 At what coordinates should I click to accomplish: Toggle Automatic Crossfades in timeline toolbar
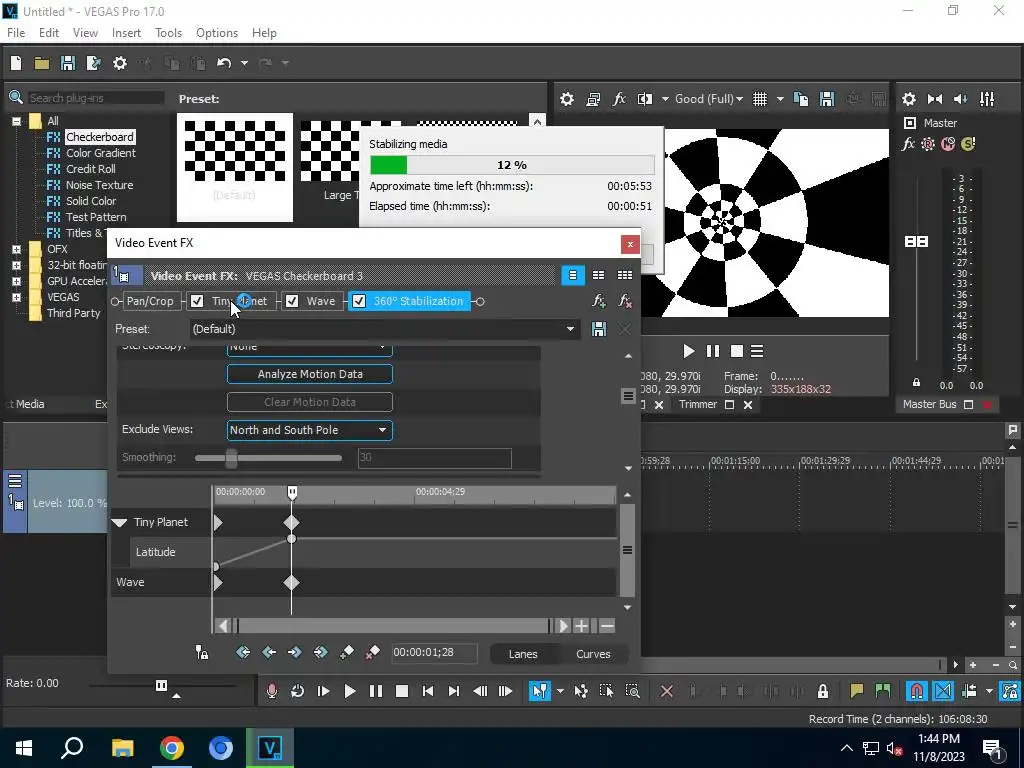coord(943,691)
